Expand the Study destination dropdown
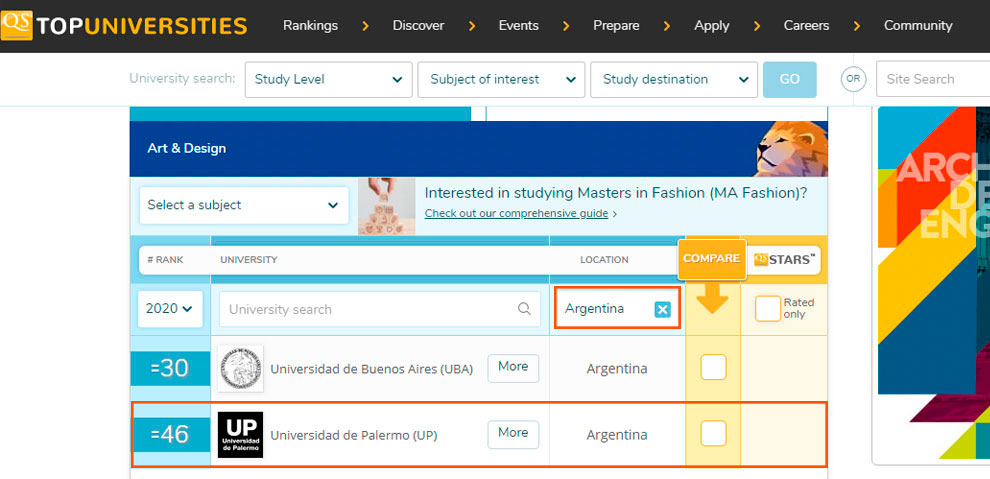990x479 pixels. click(x=674, y=80)
